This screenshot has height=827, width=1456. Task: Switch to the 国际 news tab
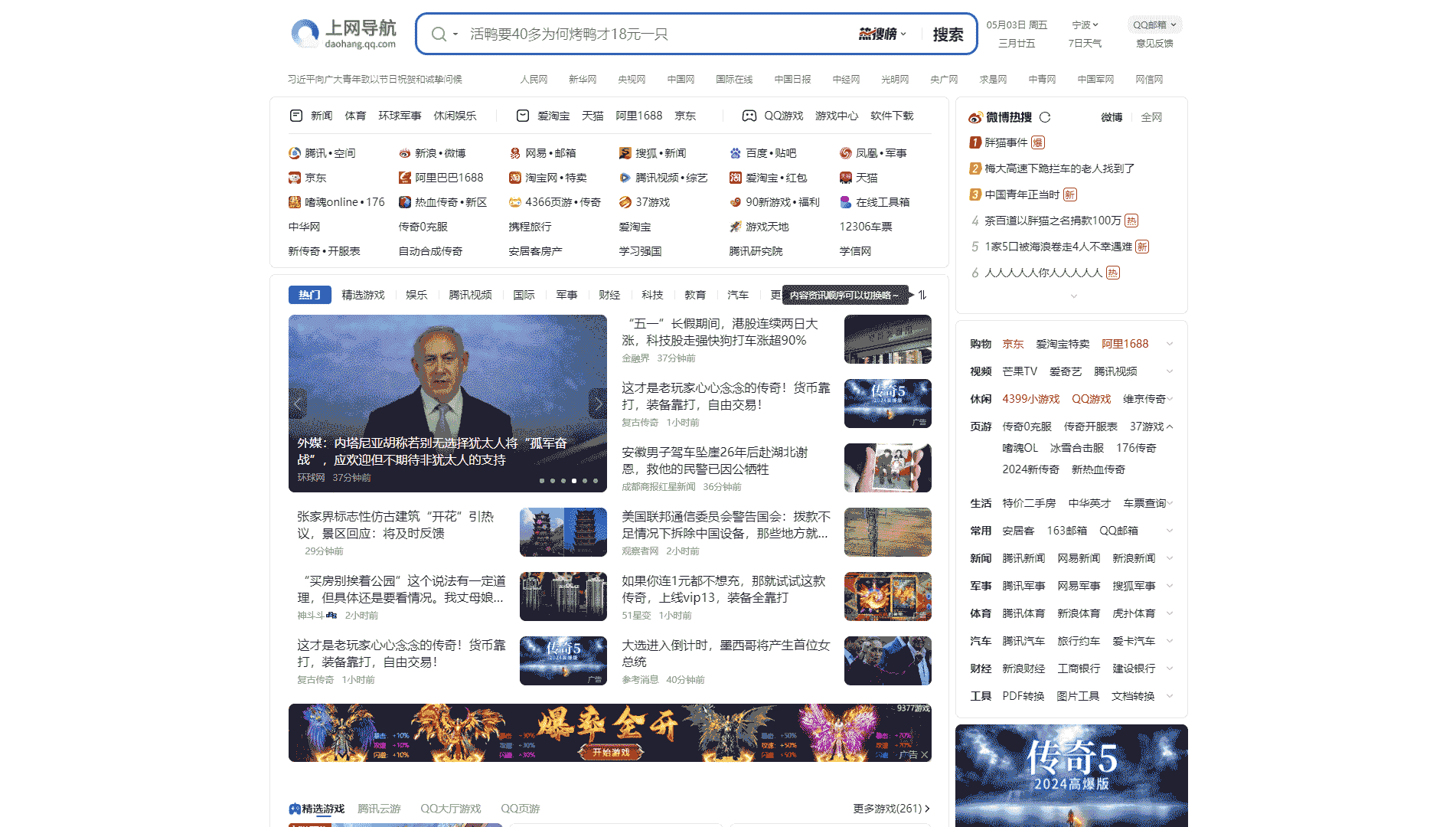coord(524,295)
